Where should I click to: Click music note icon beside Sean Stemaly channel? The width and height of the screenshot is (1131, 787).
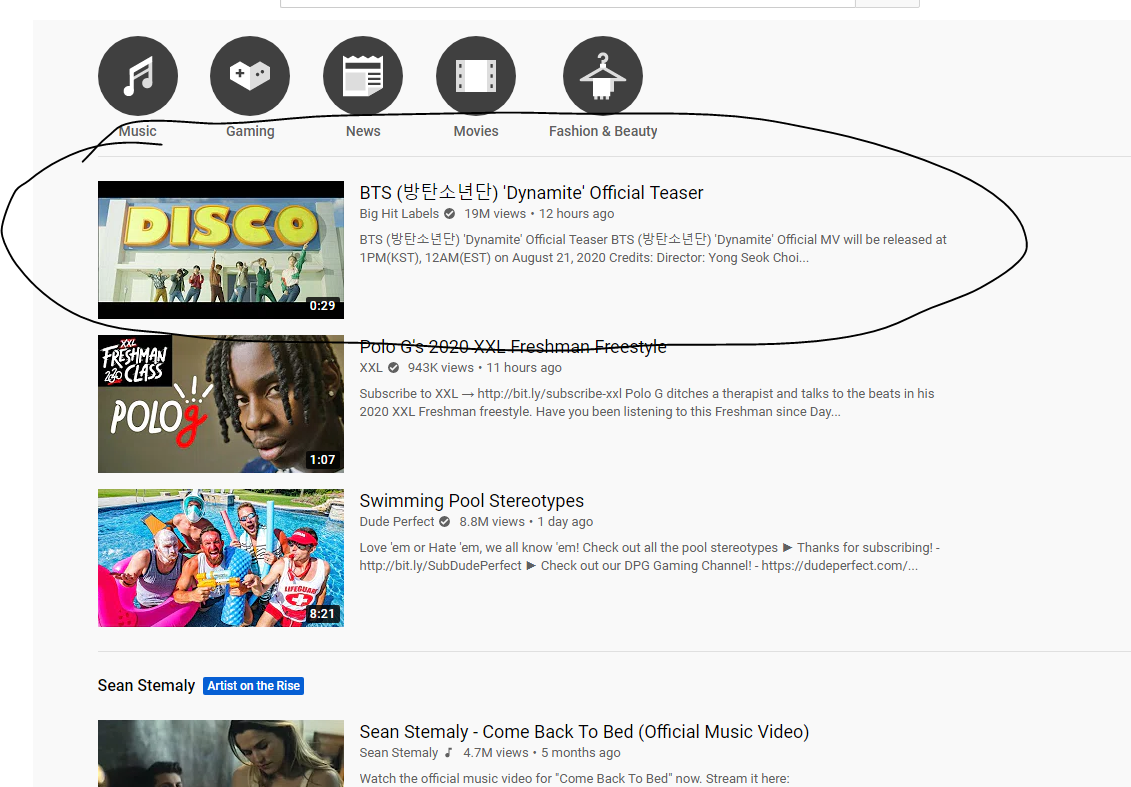tap(449, 753)
